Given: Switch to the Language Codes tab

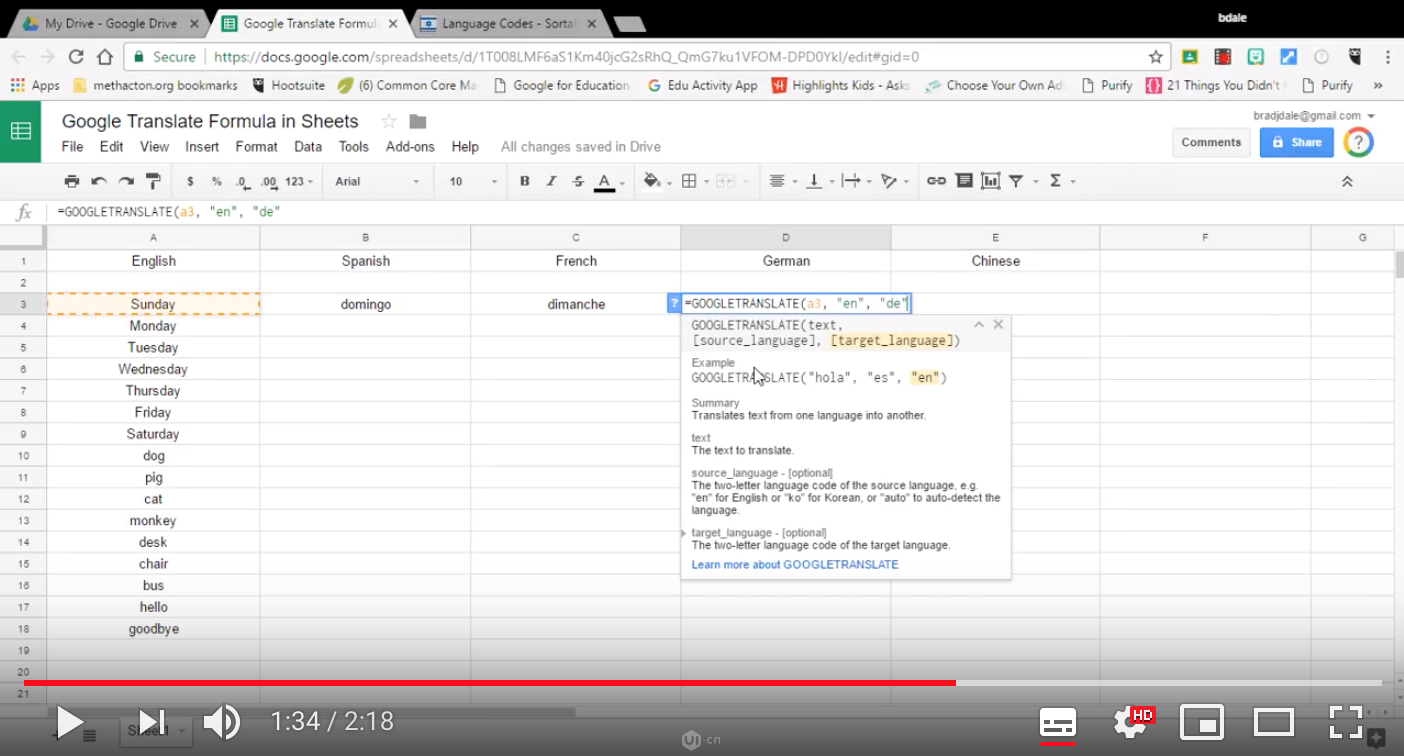Looking at the screenshot, I should 508,23.
